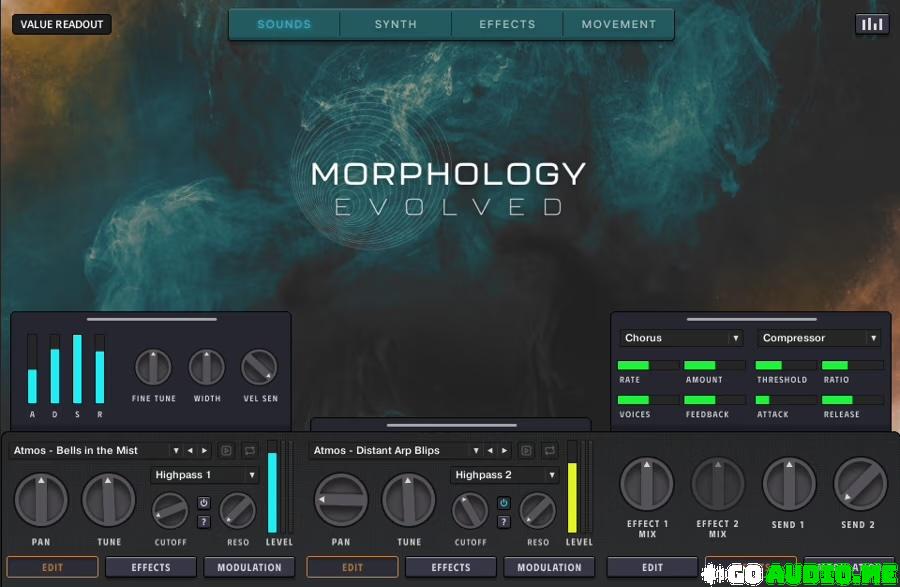Select previous sound arrow for Bells in the Mist

pos(191,451)
